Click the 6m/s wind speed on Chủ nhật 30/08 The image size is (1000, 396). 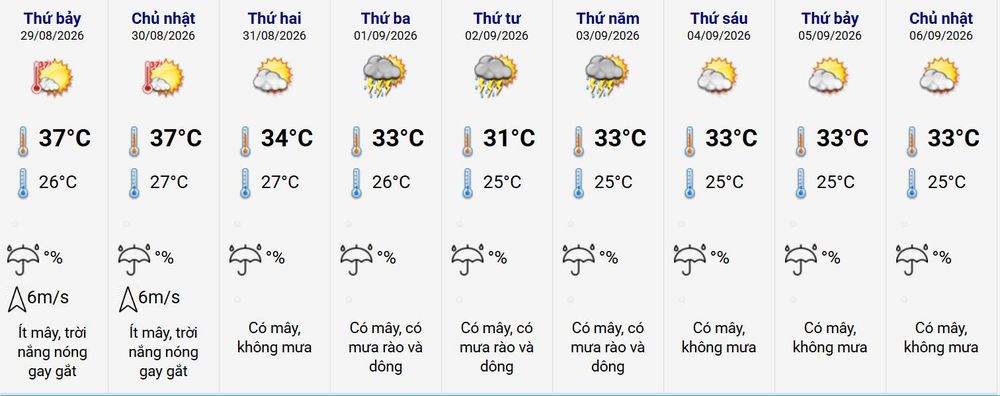click(x=159, y=297)
